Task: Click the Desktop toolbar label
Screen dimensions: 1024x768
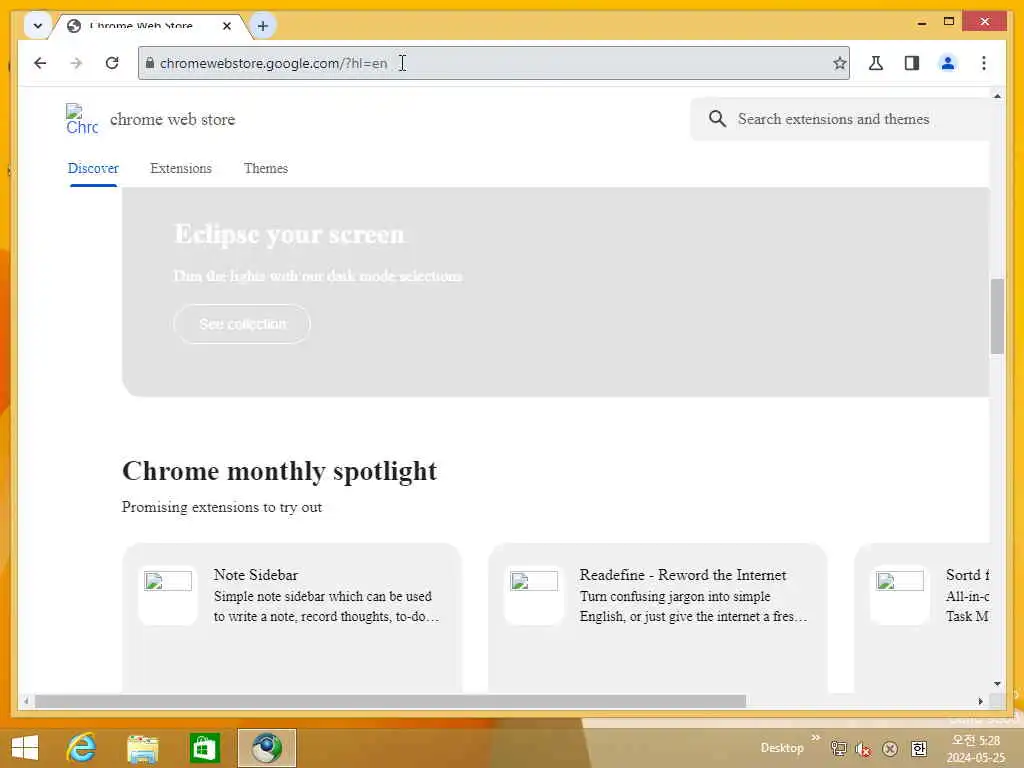Action: click(782, 748)
